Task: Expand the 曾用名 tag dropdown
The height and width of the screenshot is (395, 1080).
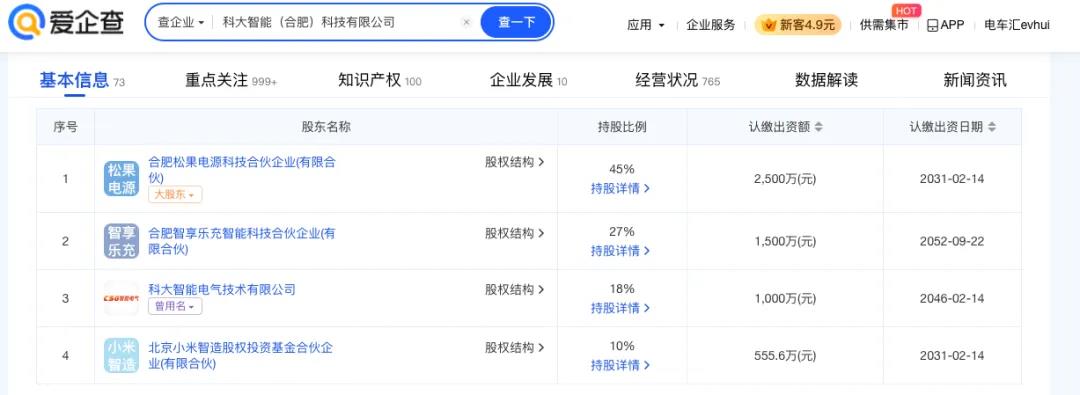Action: pos(175,306)
